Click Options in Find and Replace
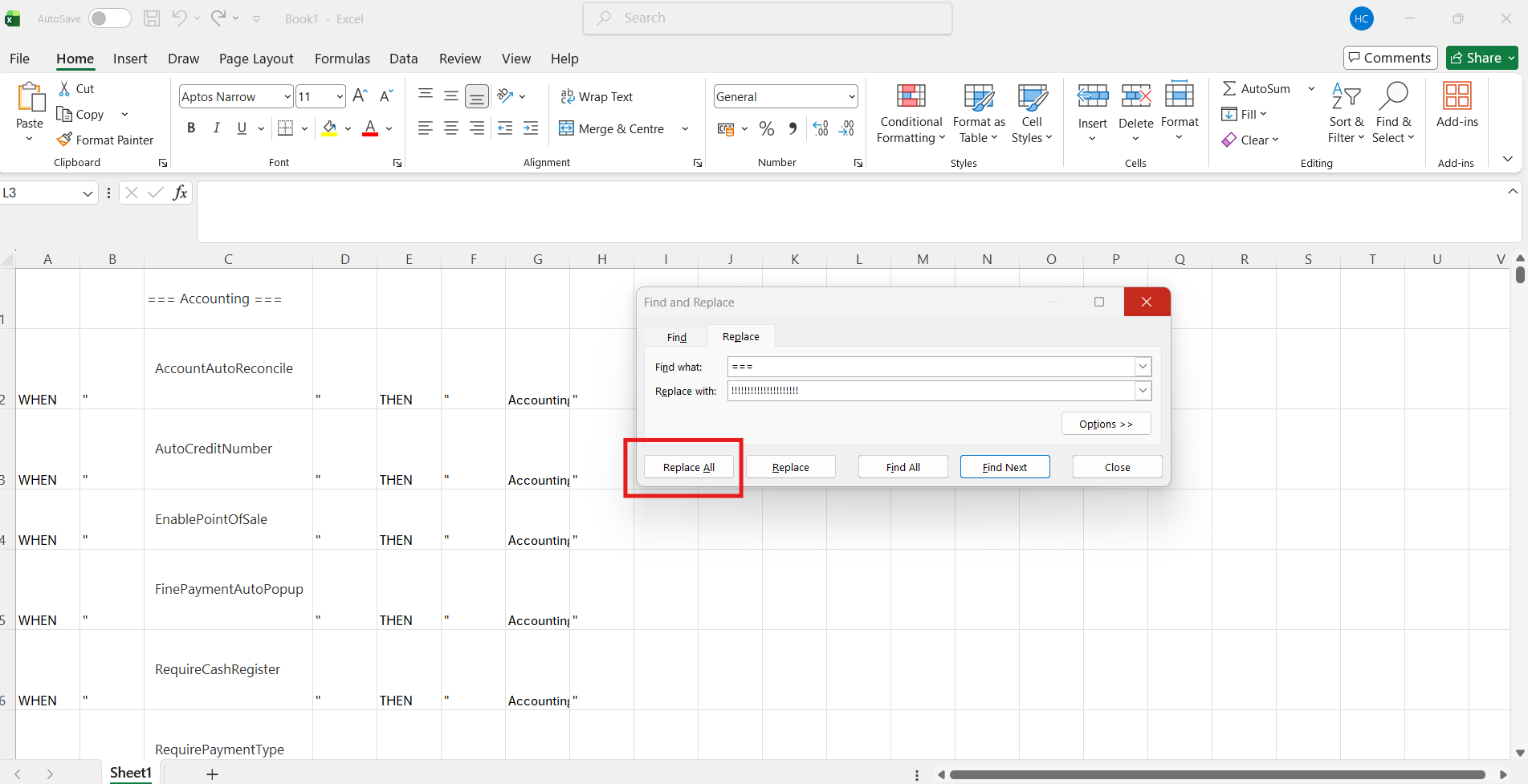 click(1106, 424)
